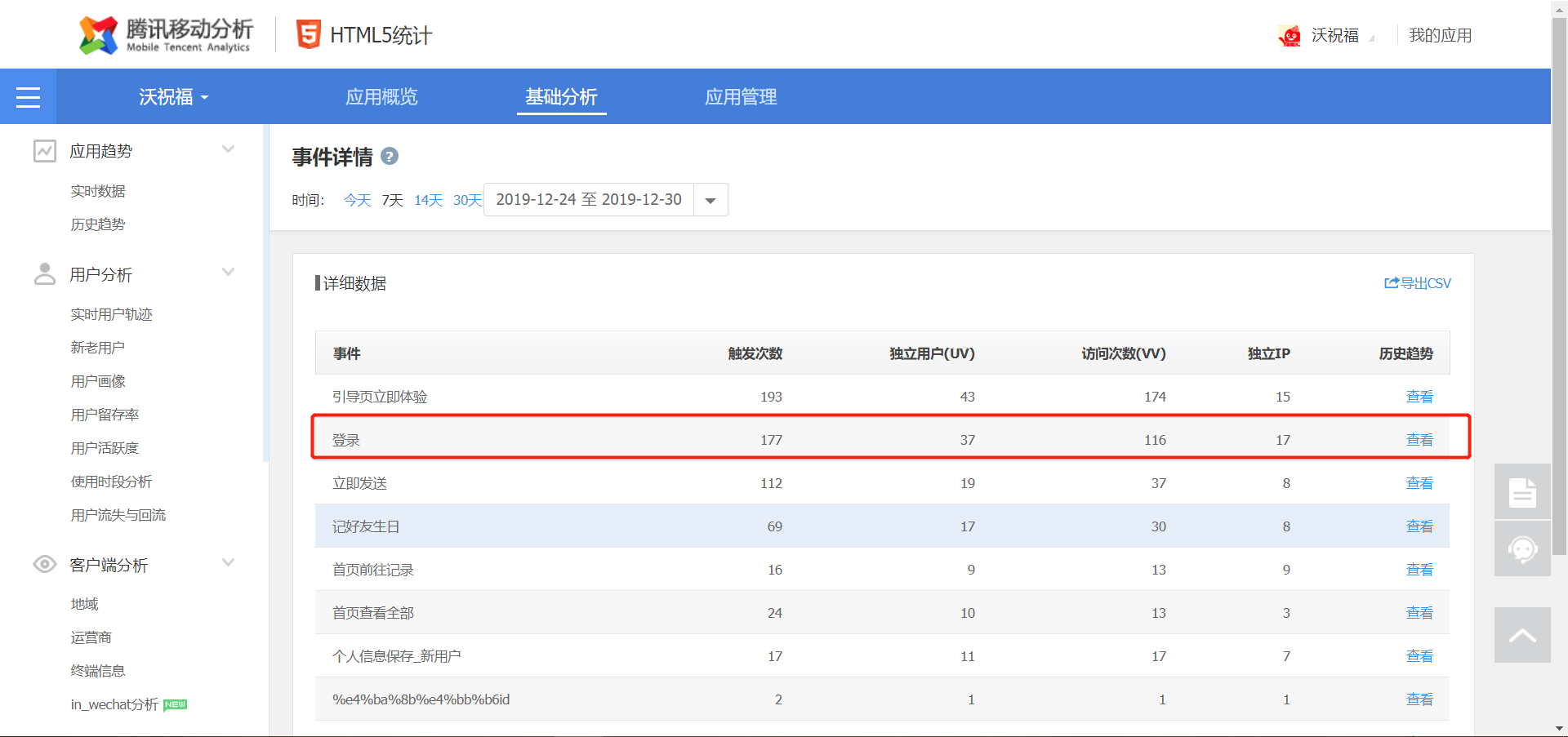Collapse the 用户分析 sidebar section
The width and height of the screenshot is (1568, 737).
(x=229, y=273)
